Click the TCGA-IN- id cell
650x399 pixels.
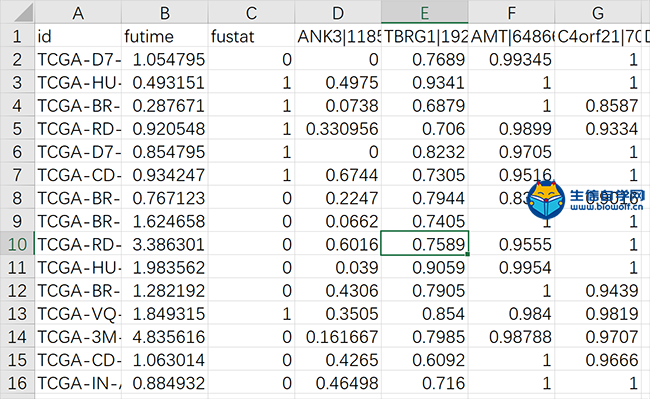(x=78, y=383)
